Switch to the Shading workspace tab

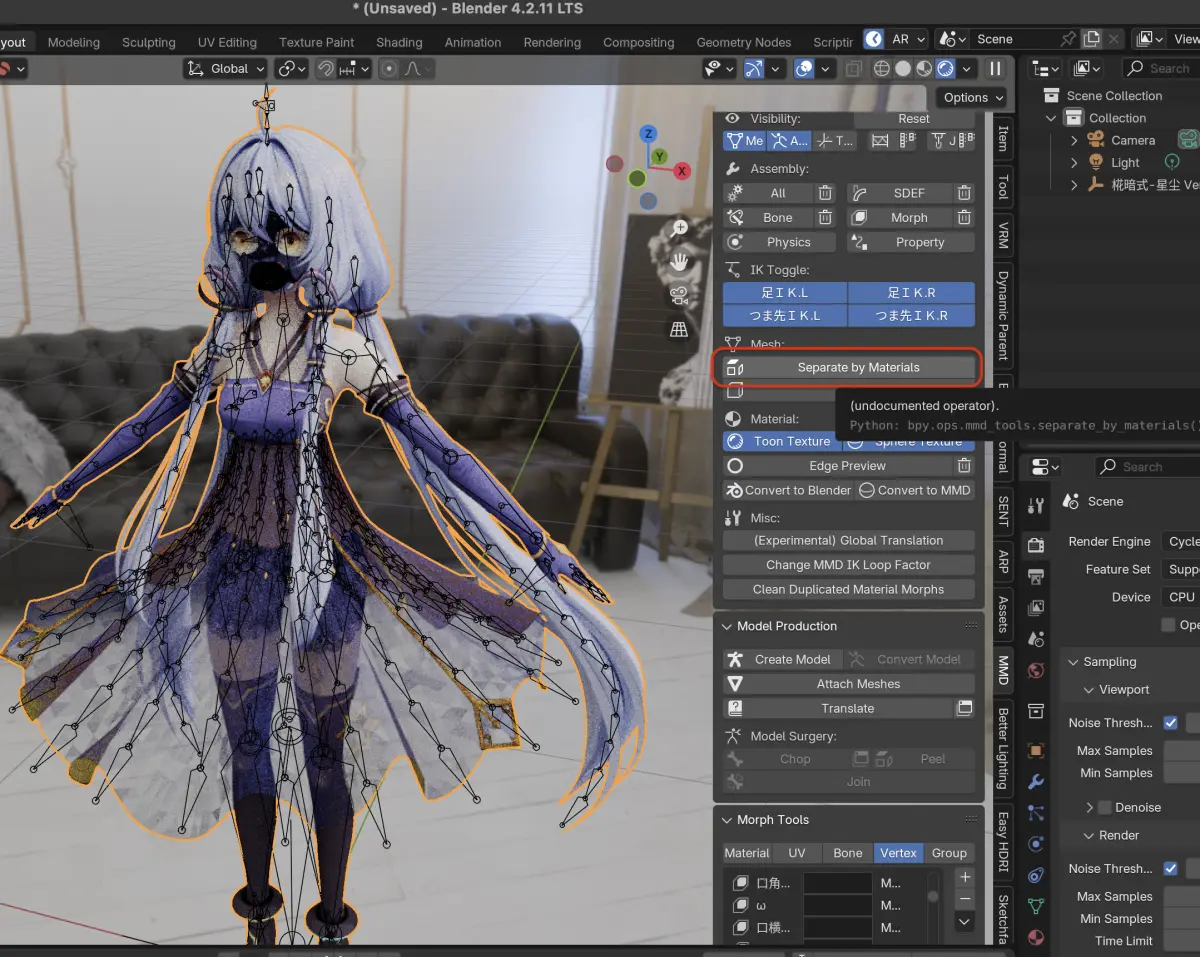(x=399, y=42)
